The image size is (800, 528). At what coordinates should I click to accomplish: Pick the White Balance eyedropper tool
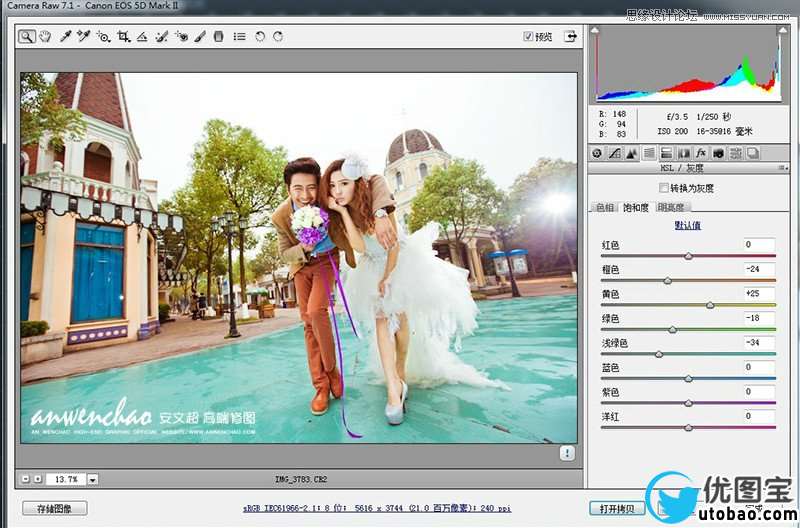(65, 36)
